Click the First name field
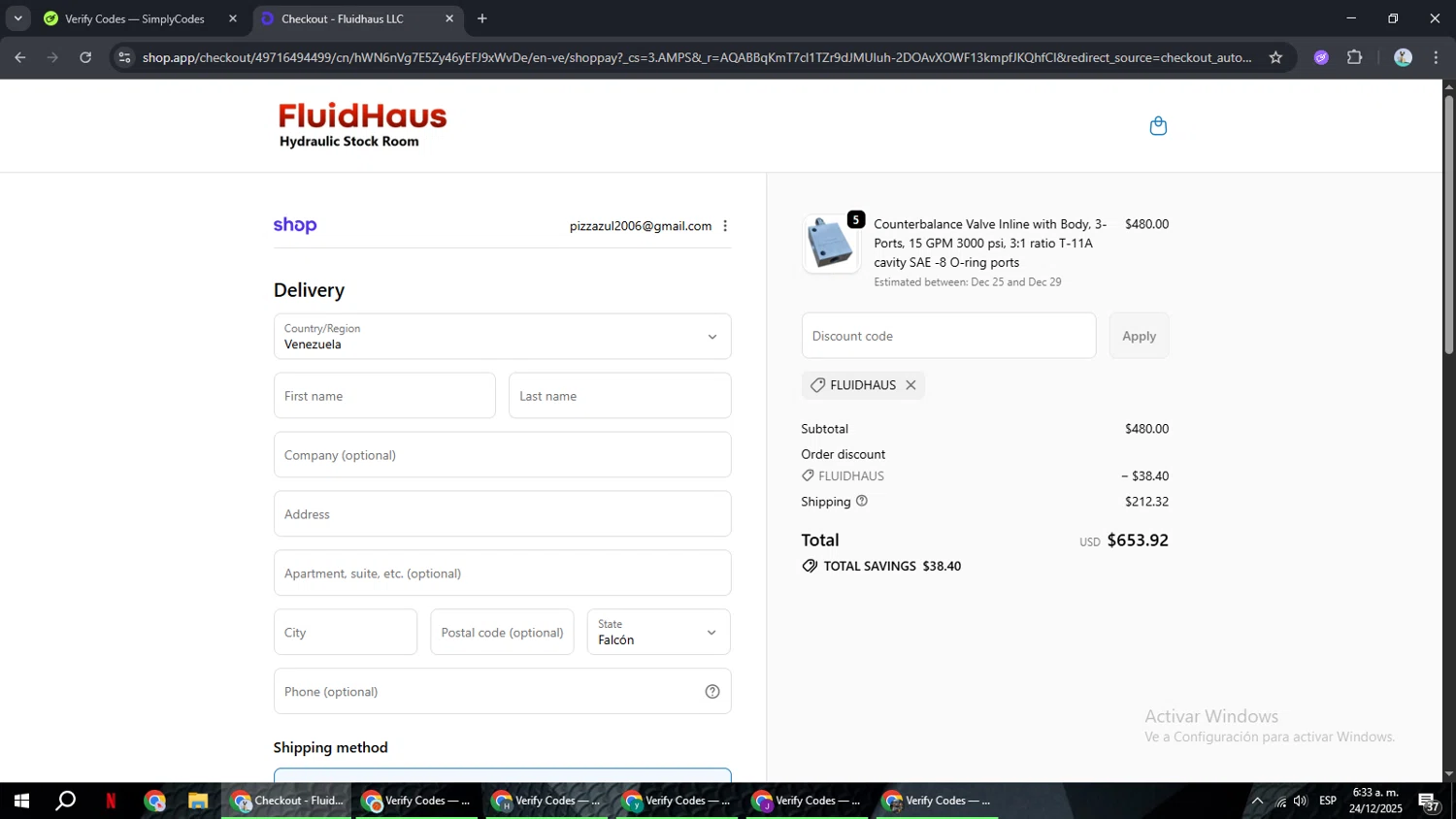 [x=384, y=396]
